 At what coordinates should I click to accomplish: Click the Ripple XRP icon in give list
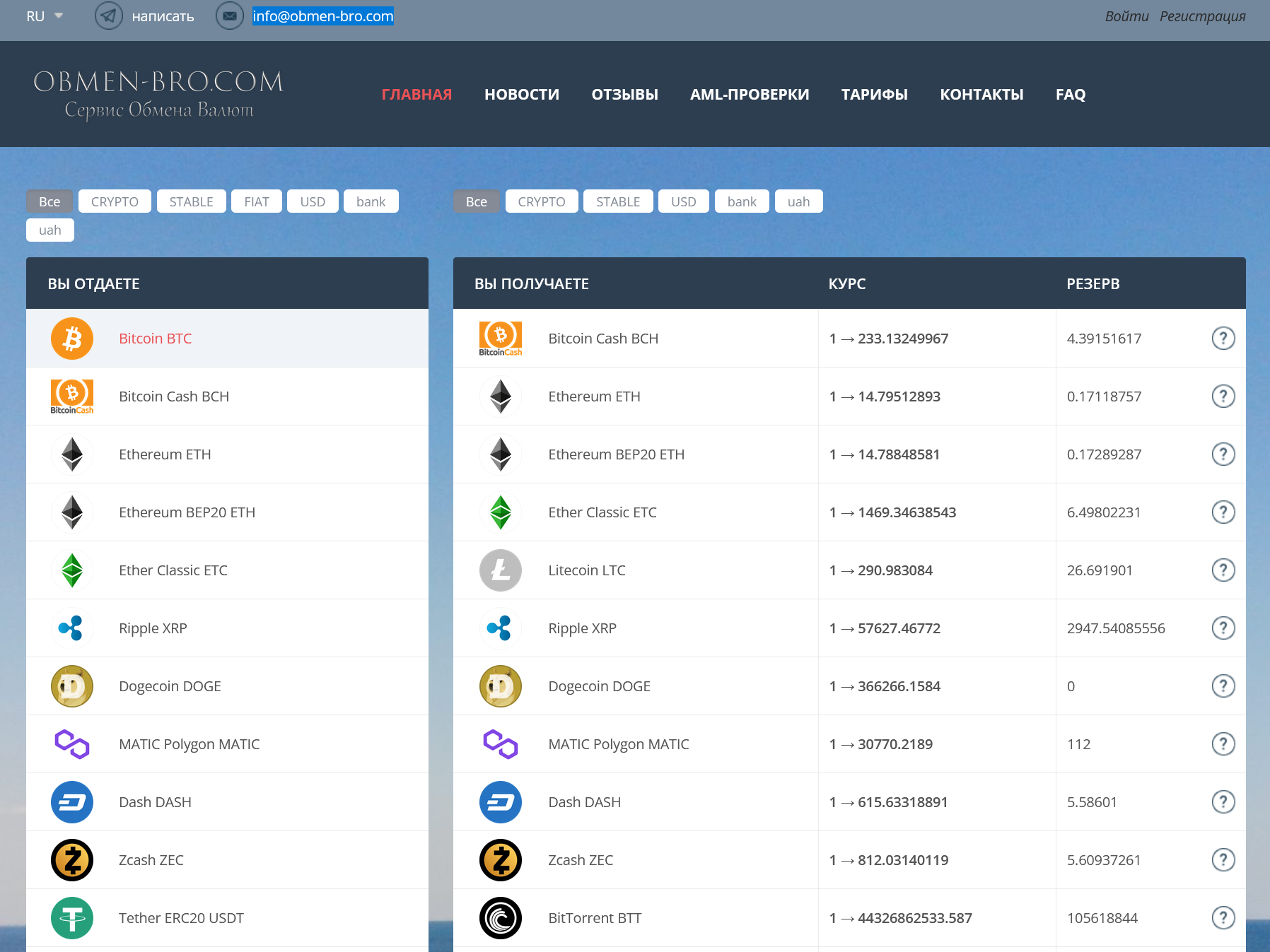pyautogui.click(x=72, y=628)
